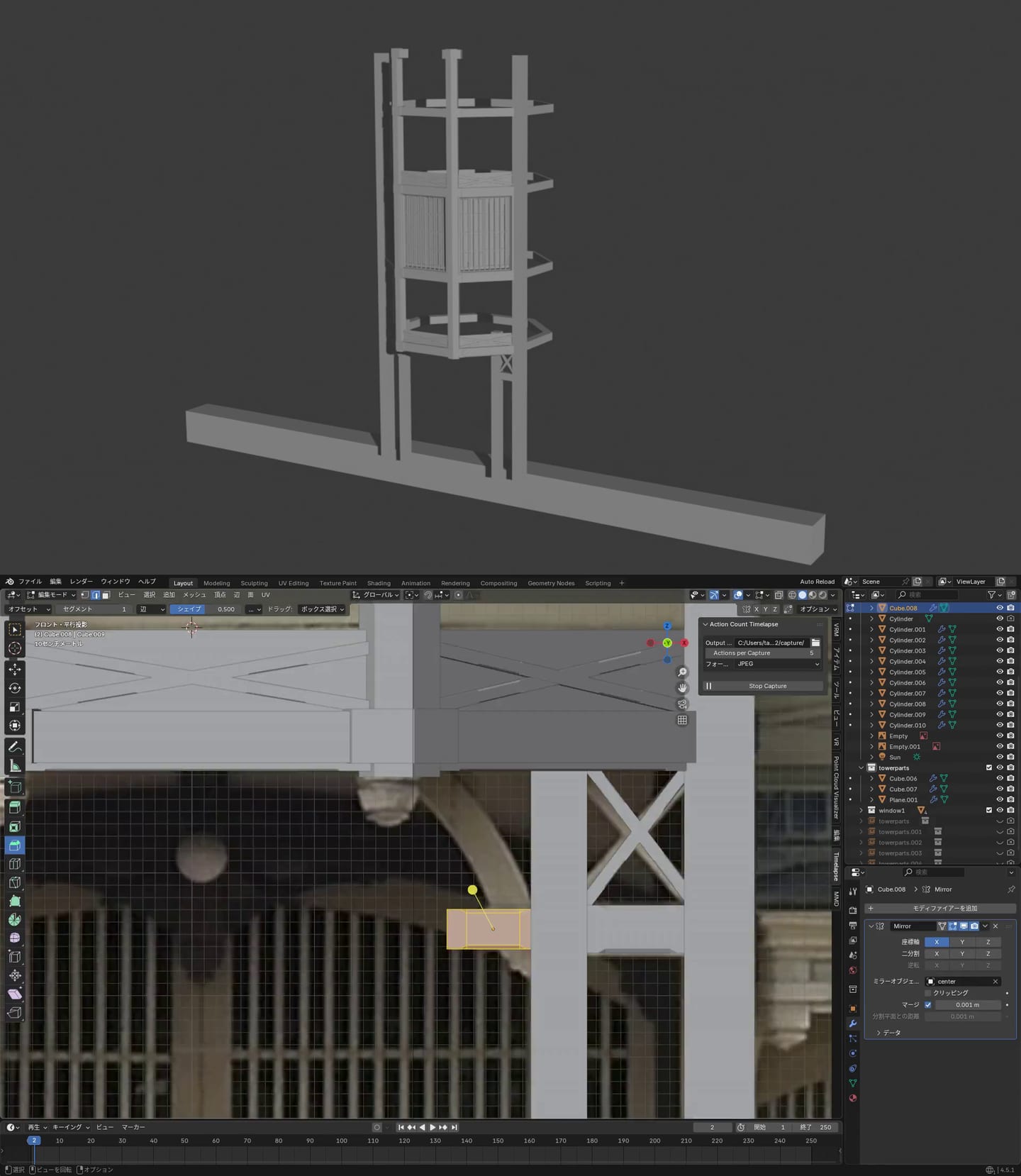The image size is (1021, 1176).
Task: Expand the データ section in Mirror modifier
Action: [x=888, y=1033]
